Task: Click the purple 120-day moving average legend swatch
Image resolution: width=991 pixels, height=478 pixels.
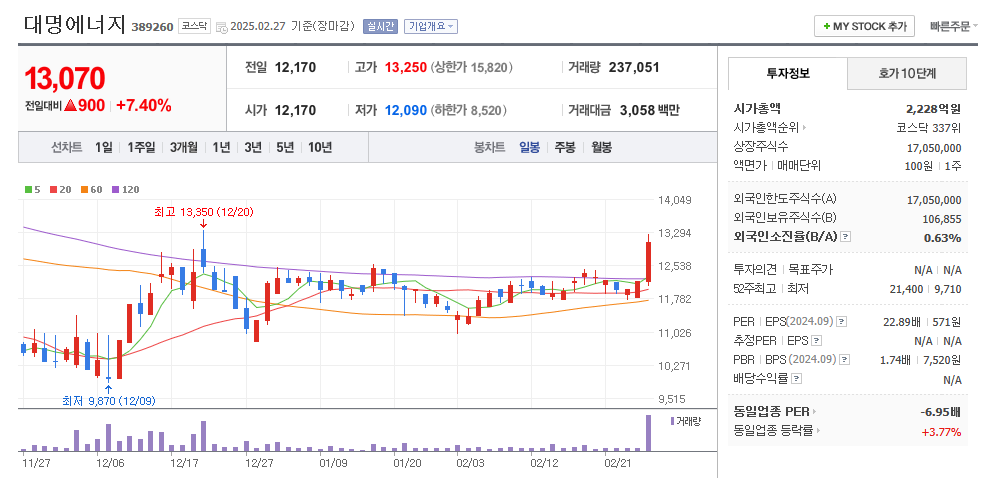Action: point(115,189)
